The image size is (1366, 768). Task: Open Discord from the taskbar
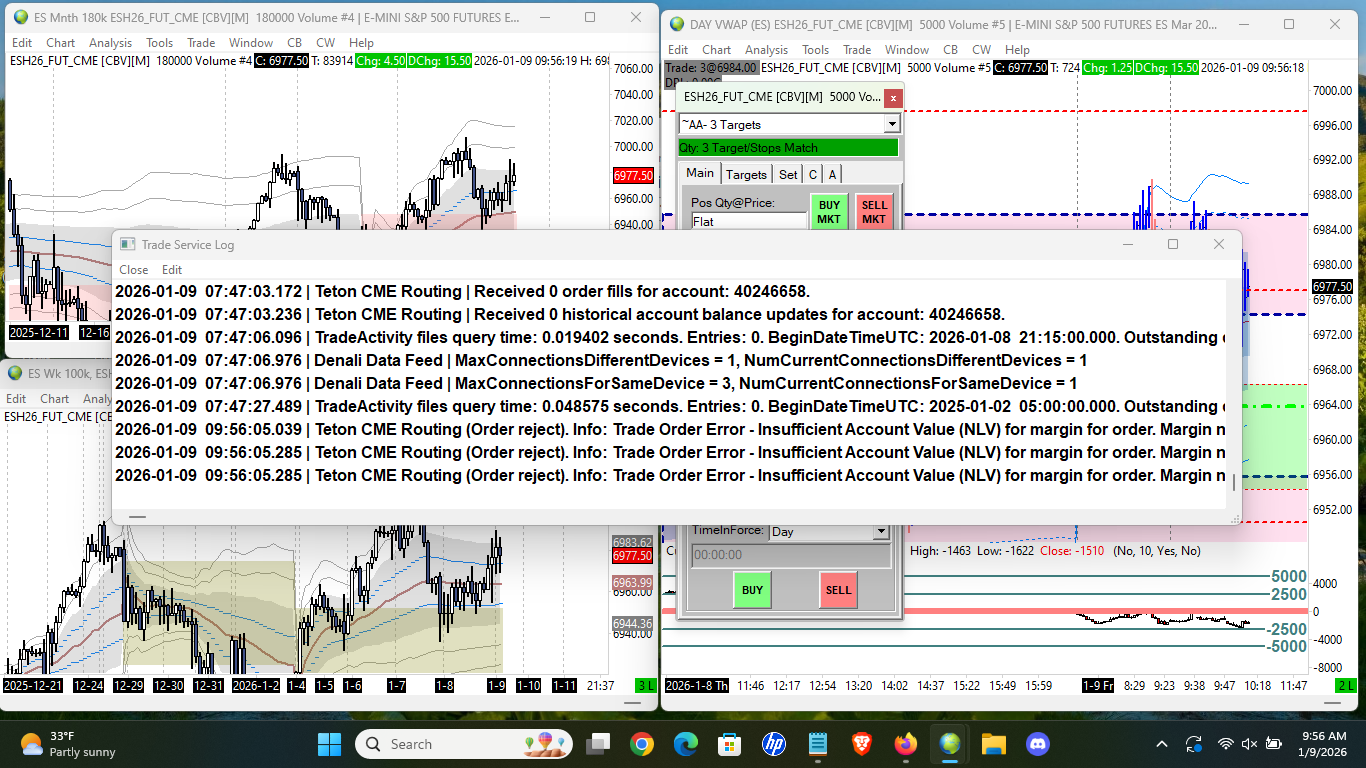pos(1037,744)
